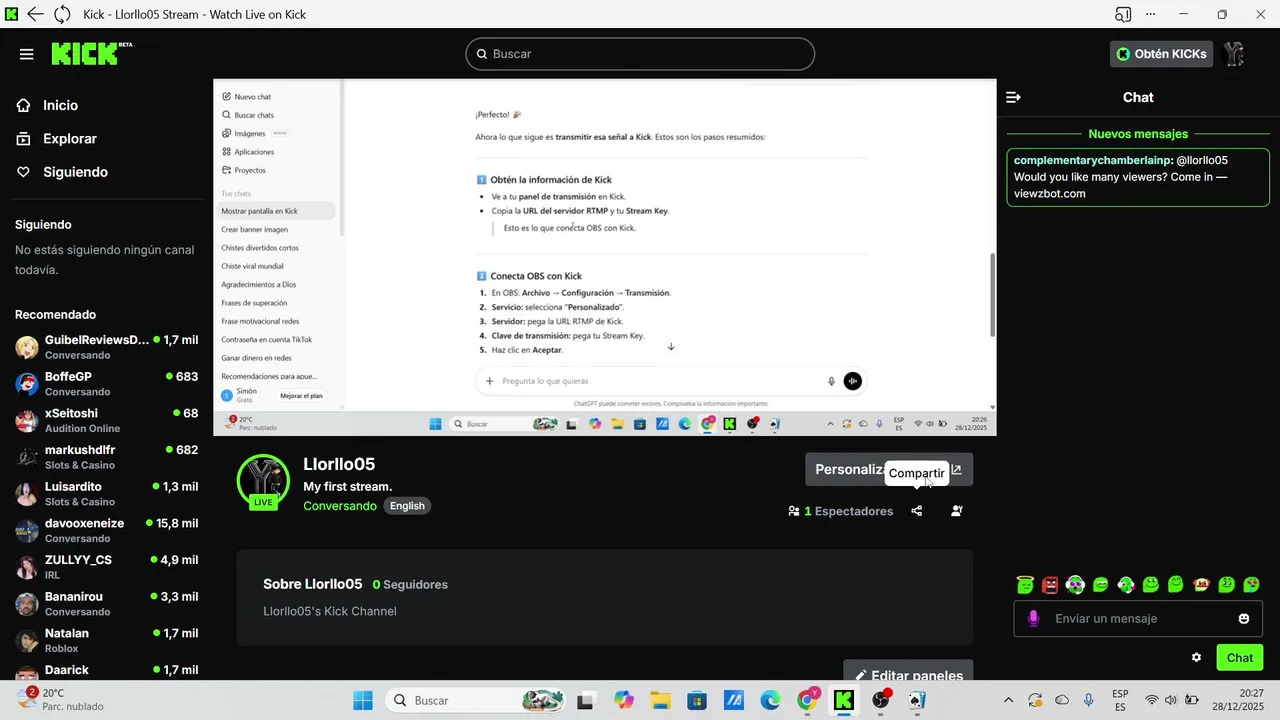Click the green KICK logo
The image size is (1280, 720).
coord(92,53)
